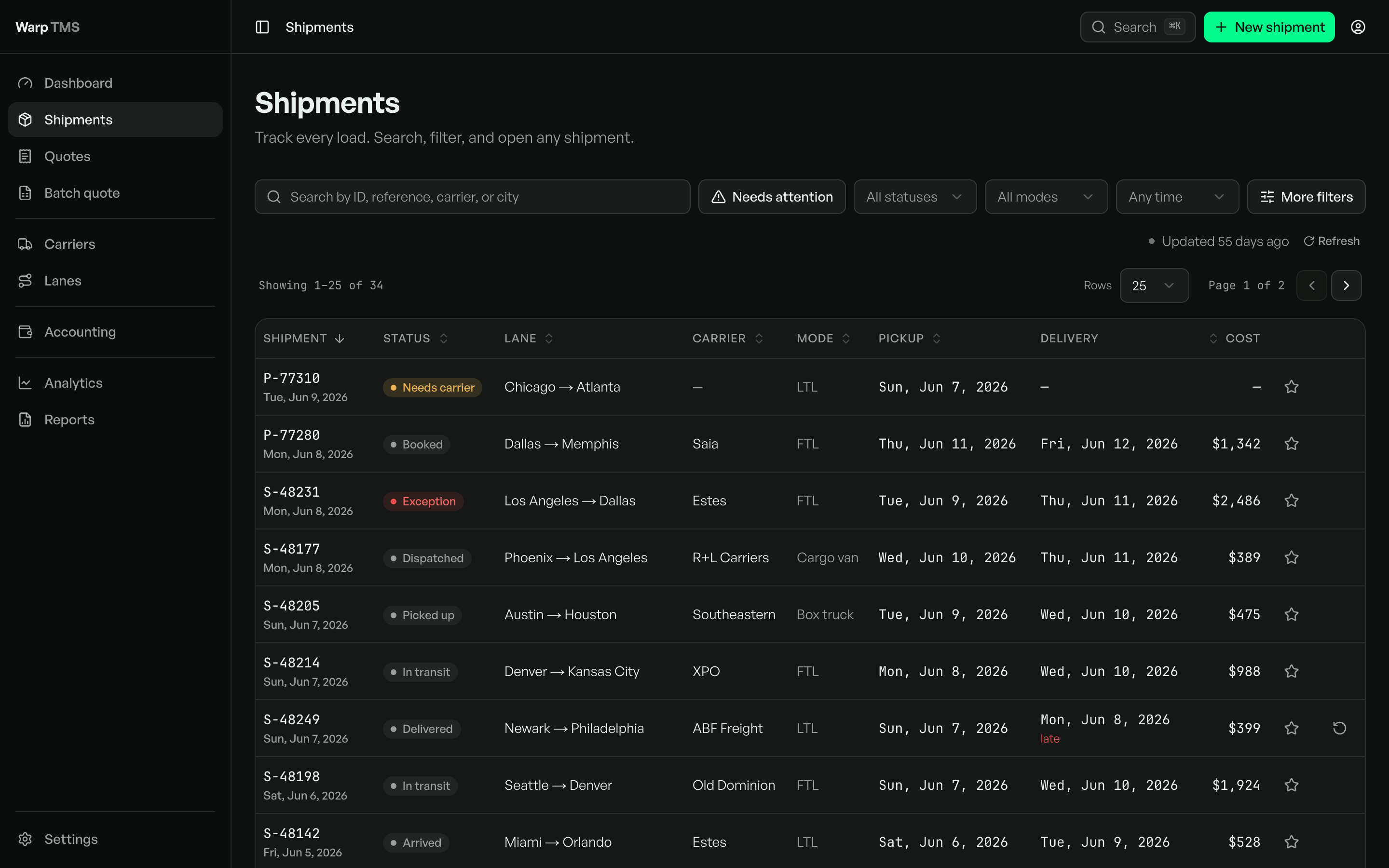Star shipment S-48205
This screenshot has width=1389, height=868.
1292,614
